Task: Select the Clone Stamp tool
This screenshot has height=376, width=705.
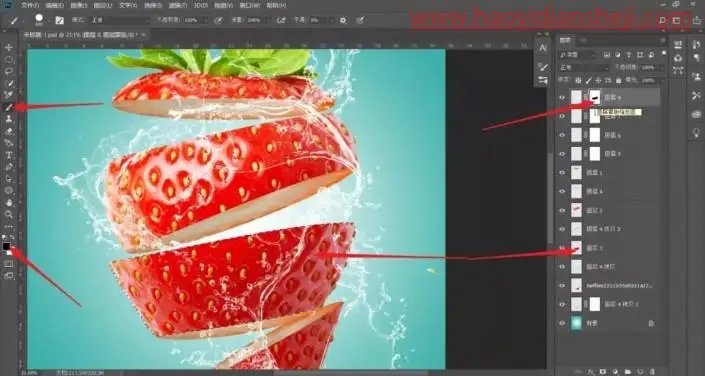Action: [9, 119]
